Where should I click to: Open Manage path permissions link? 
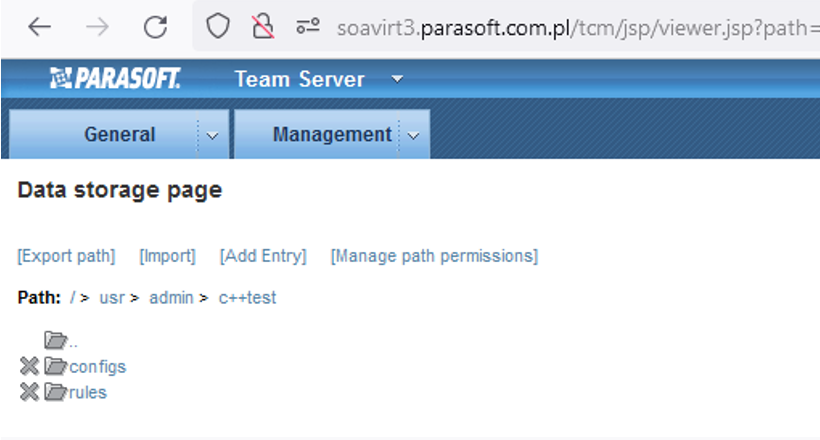(434, 256)
